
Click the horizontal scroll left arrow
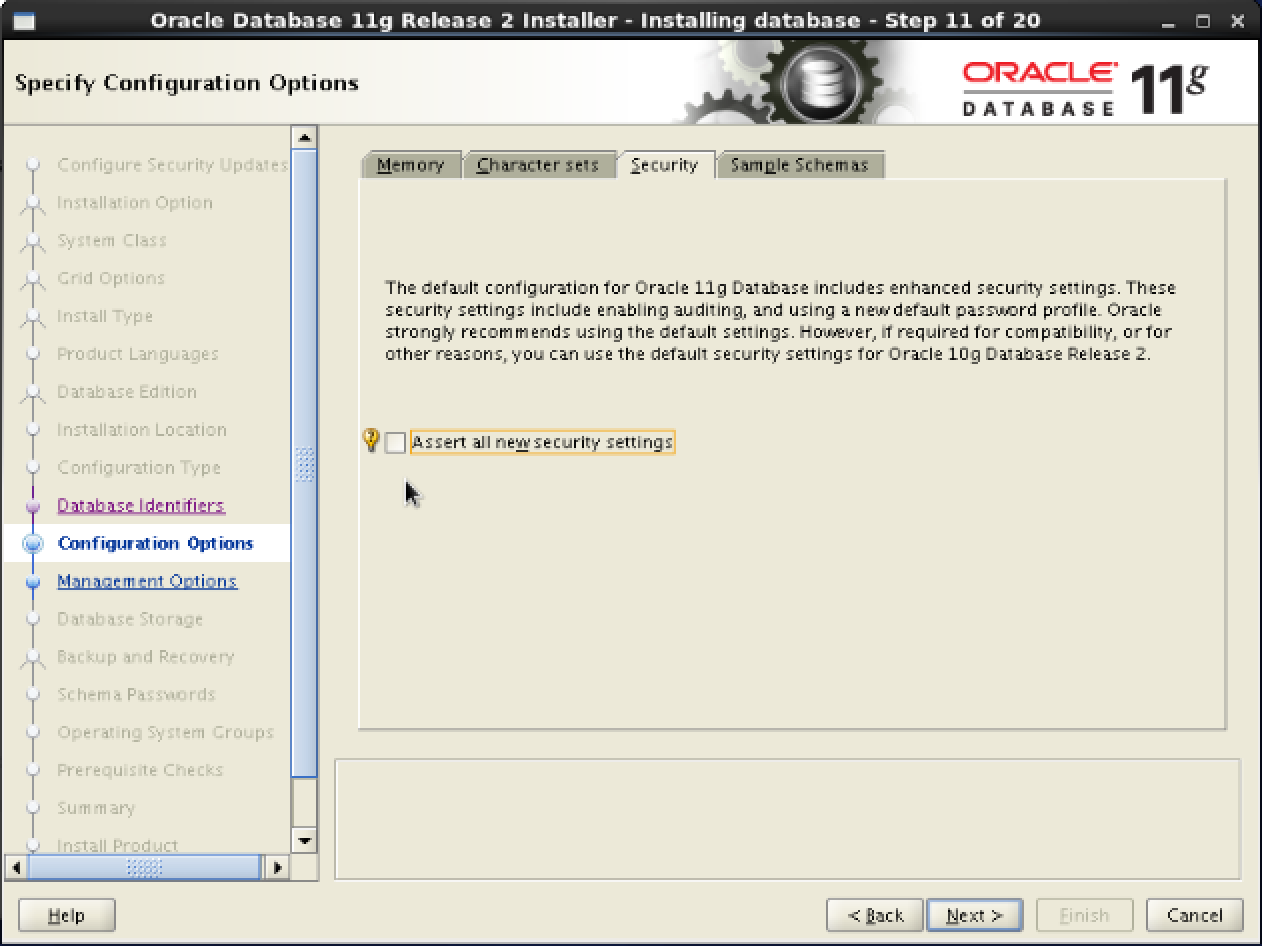click(15, 867)
